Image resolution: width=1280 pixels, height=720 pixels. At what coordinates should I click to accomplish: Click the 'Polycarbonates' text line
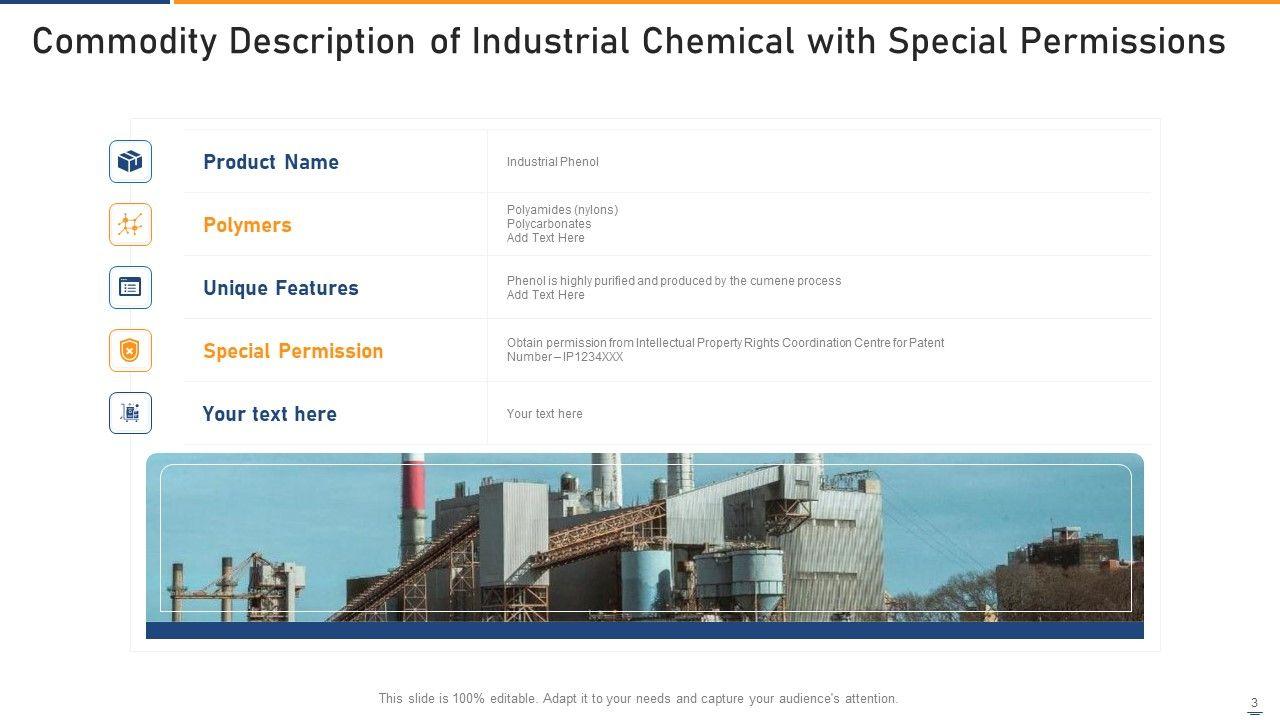pos(549,224)
